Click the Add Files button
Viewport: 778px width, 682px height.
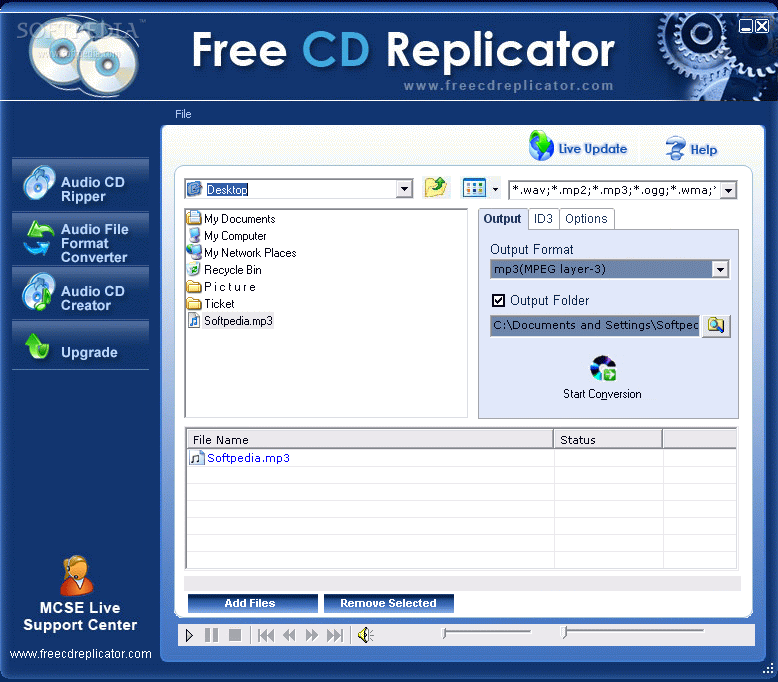[x=253, y=603]
